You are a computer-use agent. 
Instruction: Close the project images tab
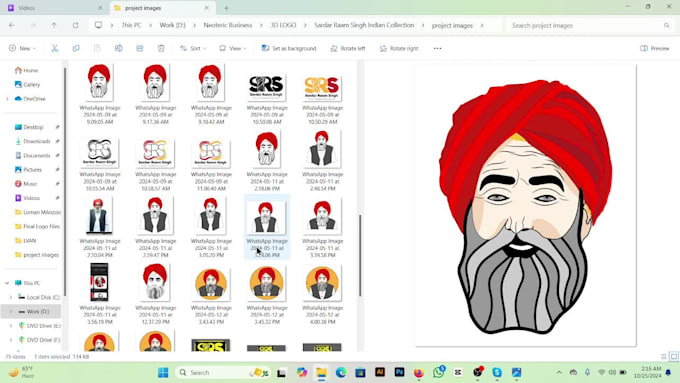click(207, 8)
